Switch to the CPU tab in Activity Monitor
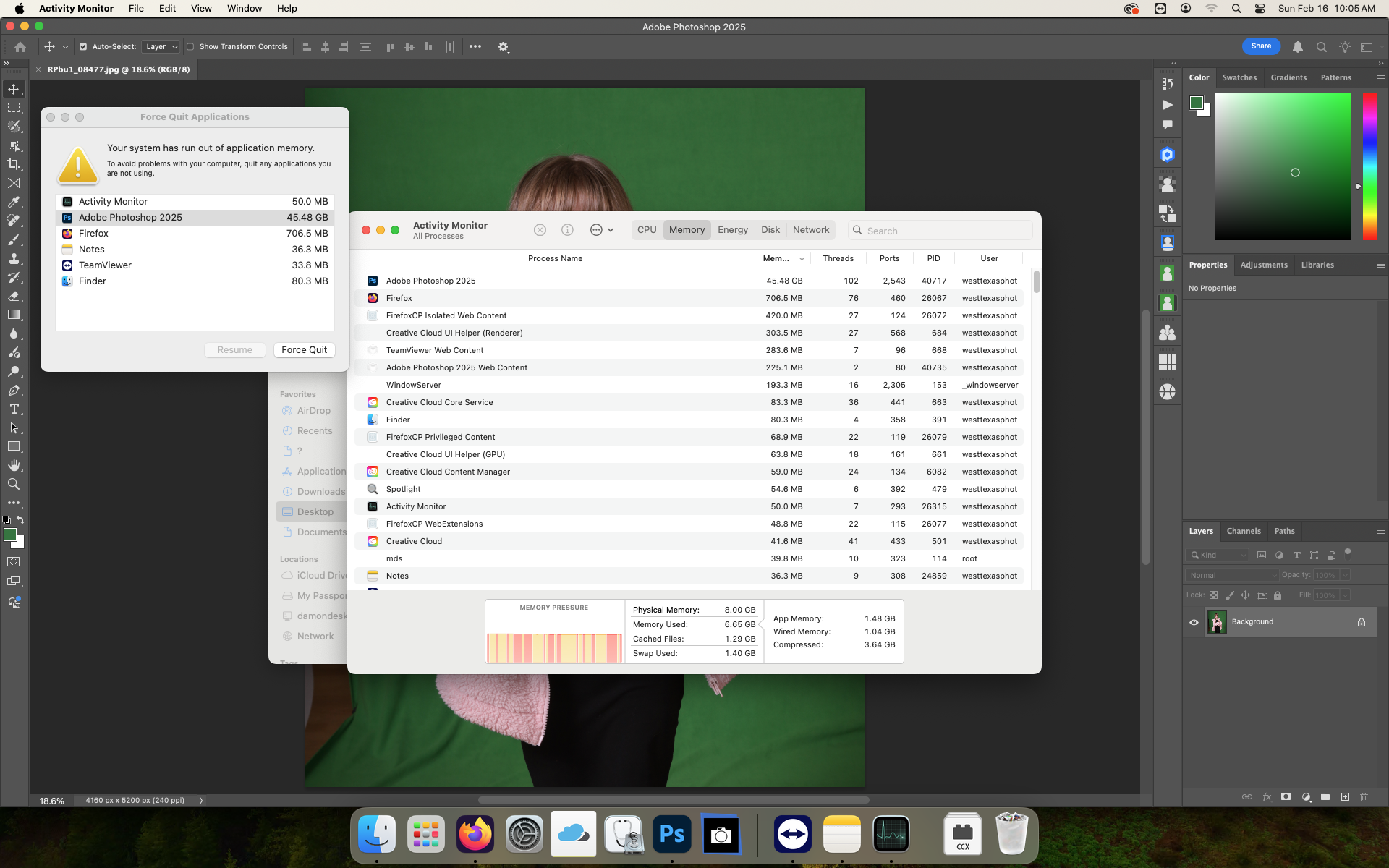This screenshot has height=868, width=1389. (x=647, y=230)
